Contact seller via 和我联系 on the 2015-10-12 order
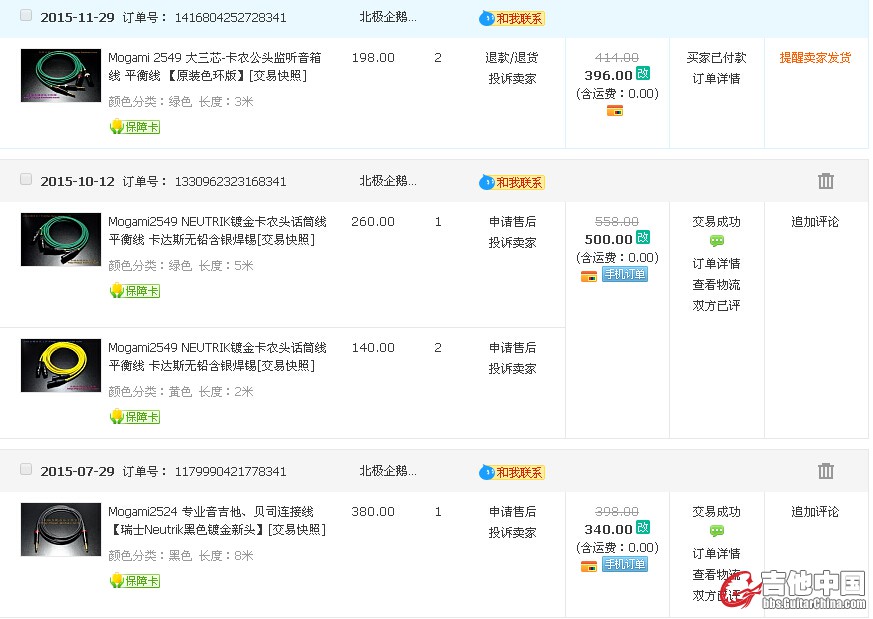Screen dimensions: 873x619 point(513,182)
